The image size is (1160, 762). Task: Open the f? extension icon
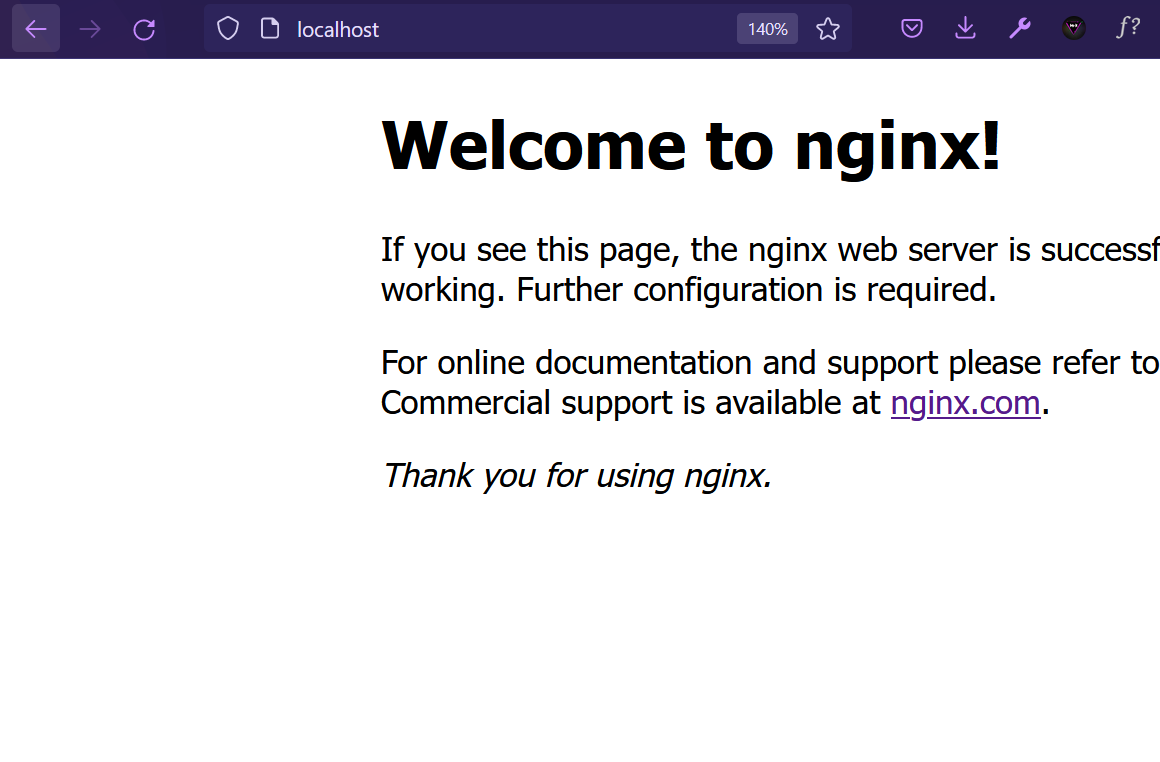pos(1127,27)
